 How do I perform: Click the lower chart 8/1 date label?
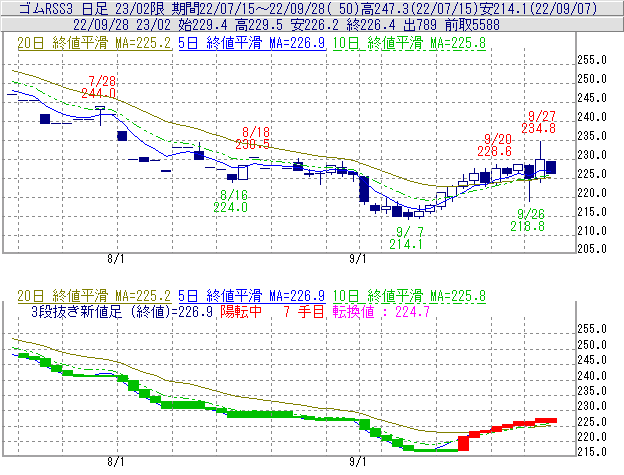[x=116, y=462]
